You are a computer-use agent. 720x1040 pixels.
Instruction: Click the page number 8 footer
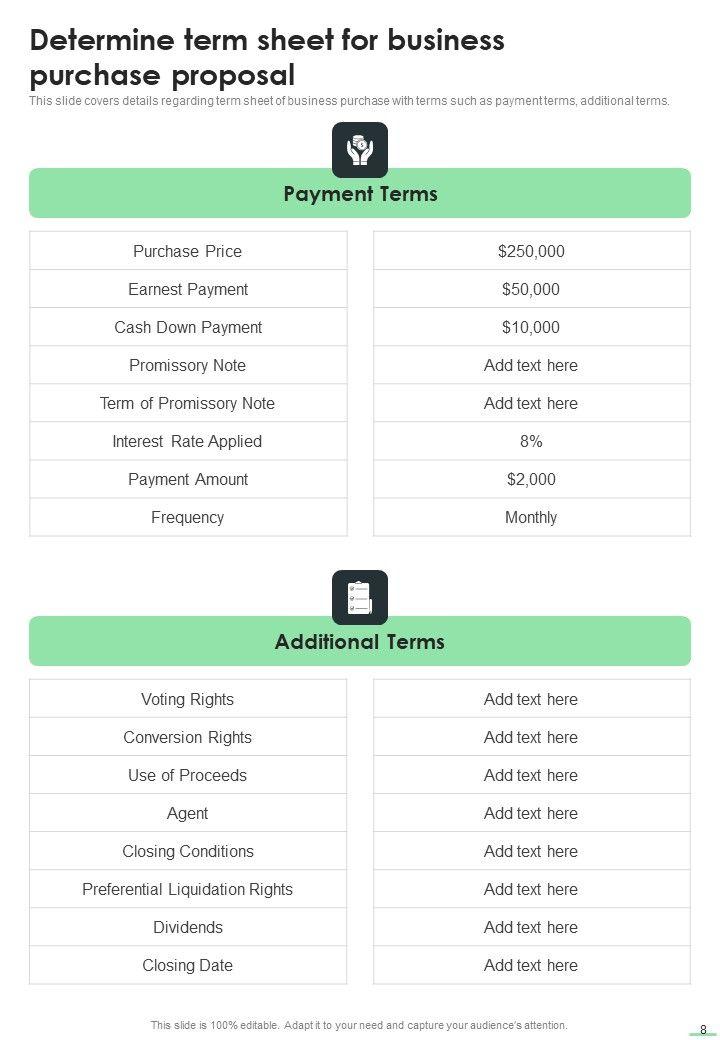703,1029
